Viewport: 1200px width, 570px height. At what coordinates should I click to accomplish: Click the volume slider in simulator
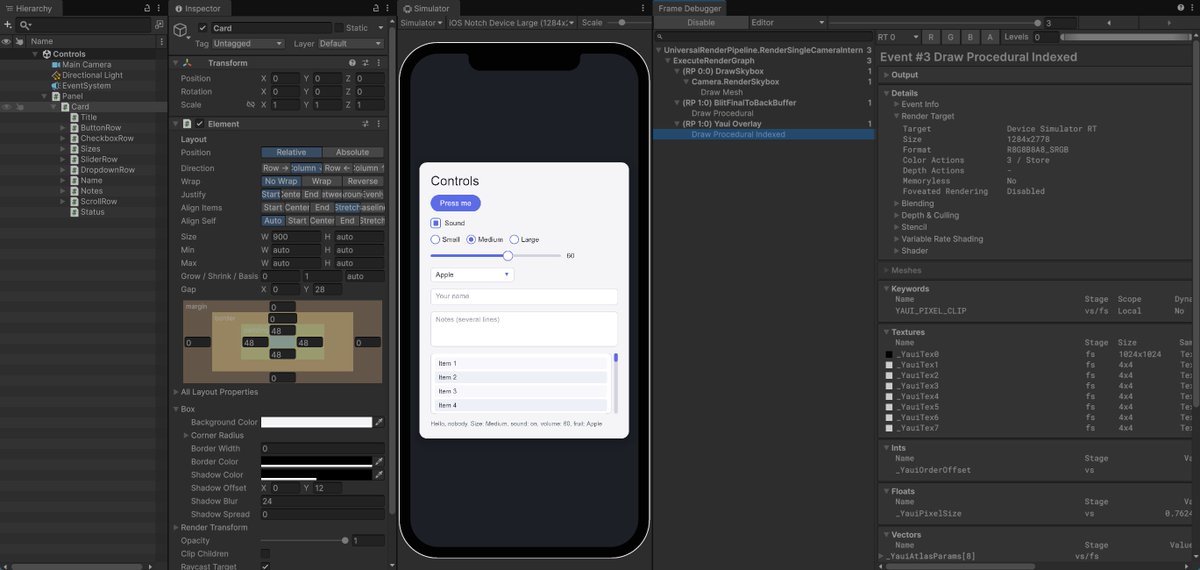495,256
